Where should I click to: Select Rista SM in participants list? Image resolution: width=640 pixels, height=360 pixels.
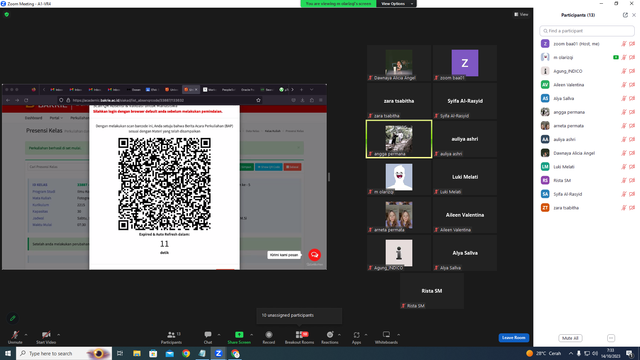(587, 180)
